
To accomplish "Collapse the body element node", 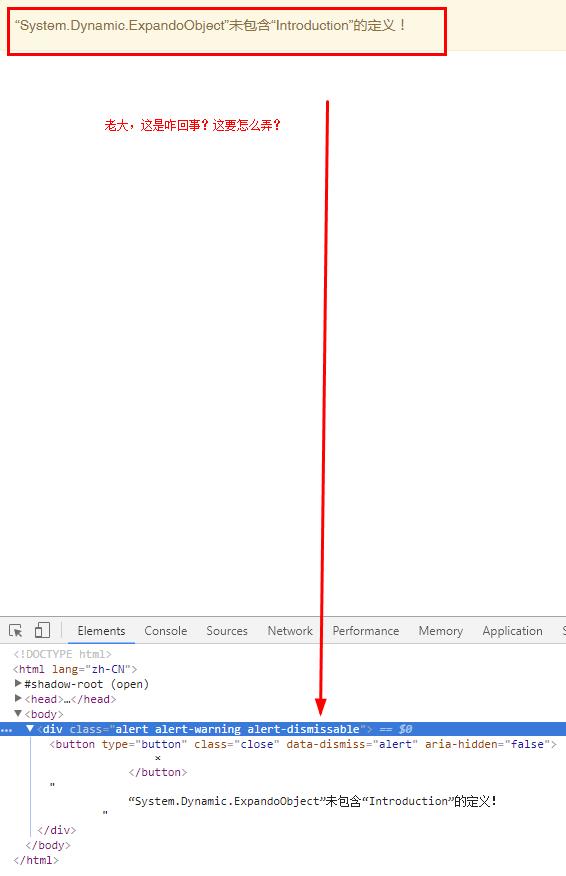I will pyautogui.click(x=18, y=713).
